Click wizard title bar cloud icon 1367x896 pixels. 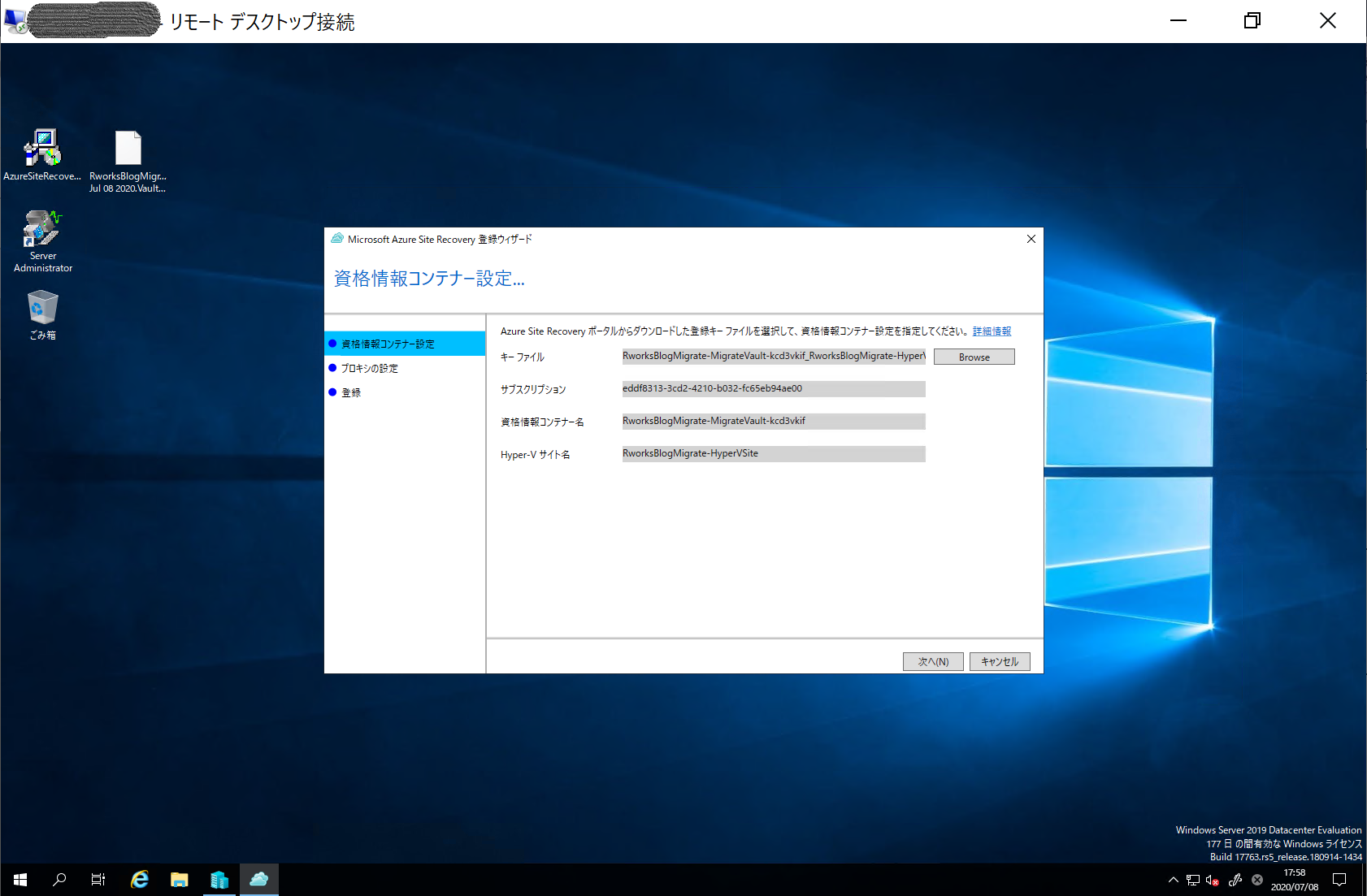point(337,239)
